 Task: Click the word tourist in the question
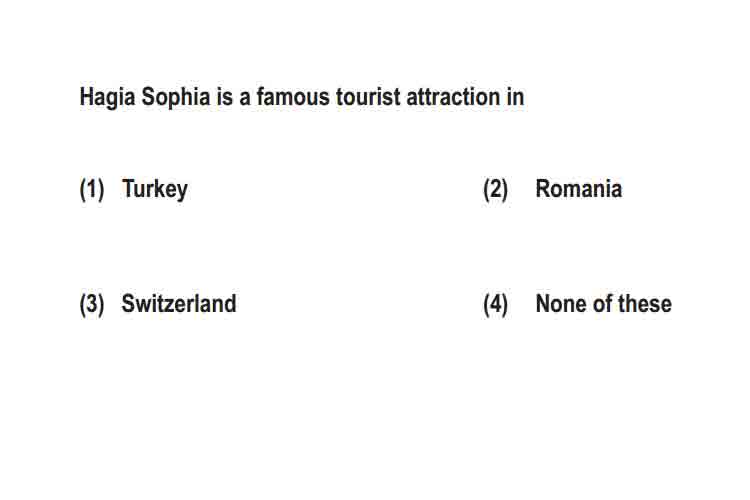point(368,97)
